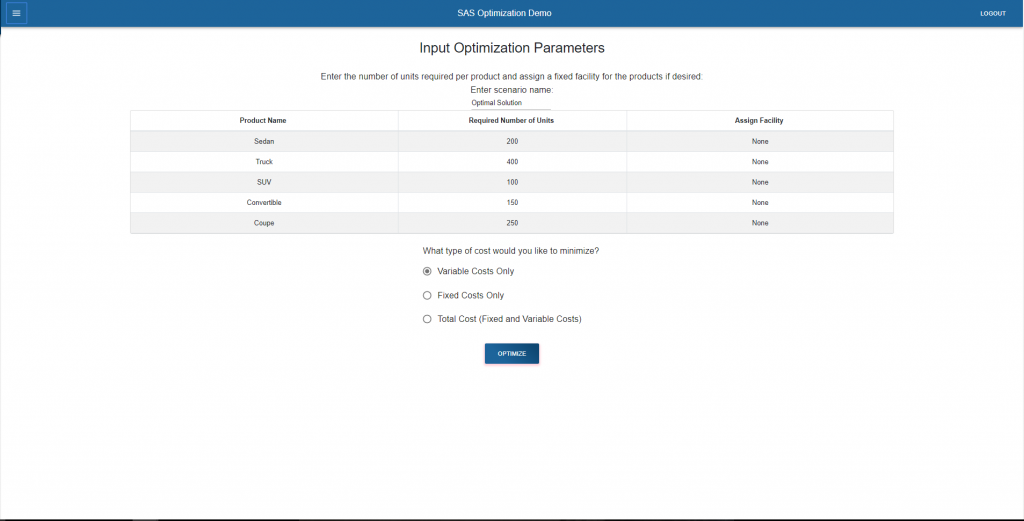
Task: Choose Total Cost (Fixed and Variable Costs)
Action: [428, 319]
